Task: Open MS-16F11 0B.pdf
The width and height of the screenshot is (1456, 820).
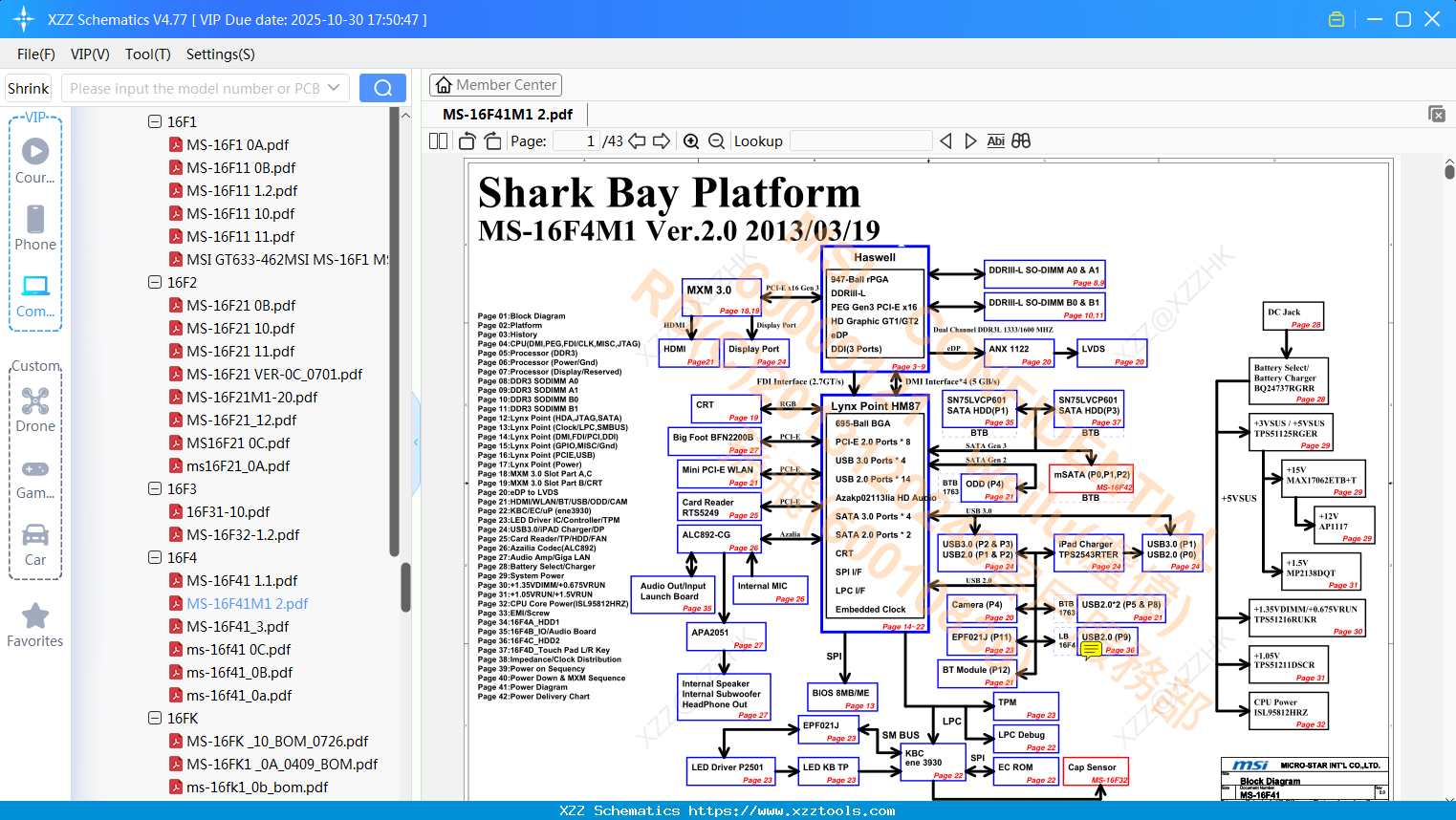Action: [241, 167]
